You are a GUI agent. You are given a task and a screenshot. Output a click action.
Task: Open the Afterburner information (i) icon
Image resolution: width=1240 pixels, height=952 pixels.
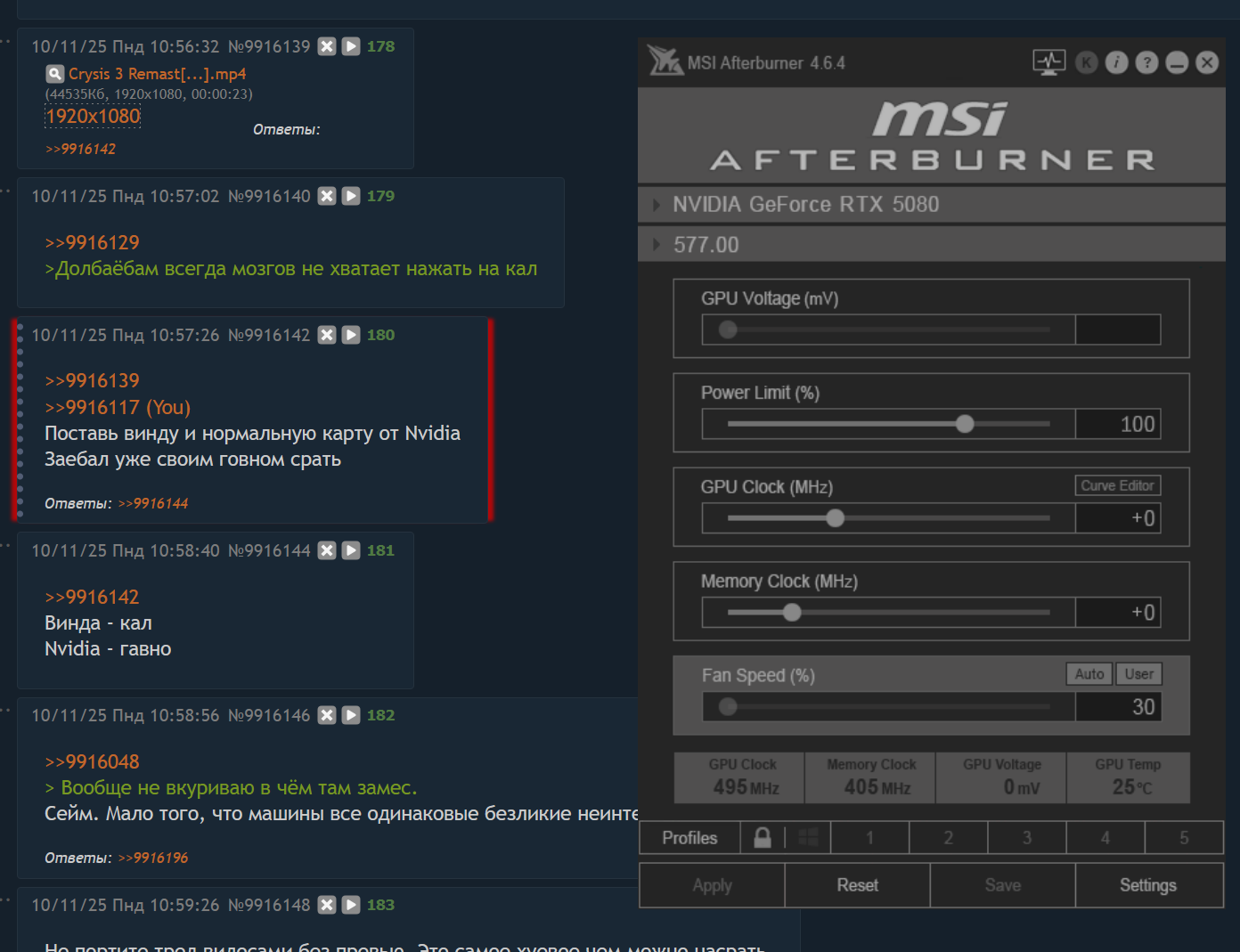point(1117,62)
